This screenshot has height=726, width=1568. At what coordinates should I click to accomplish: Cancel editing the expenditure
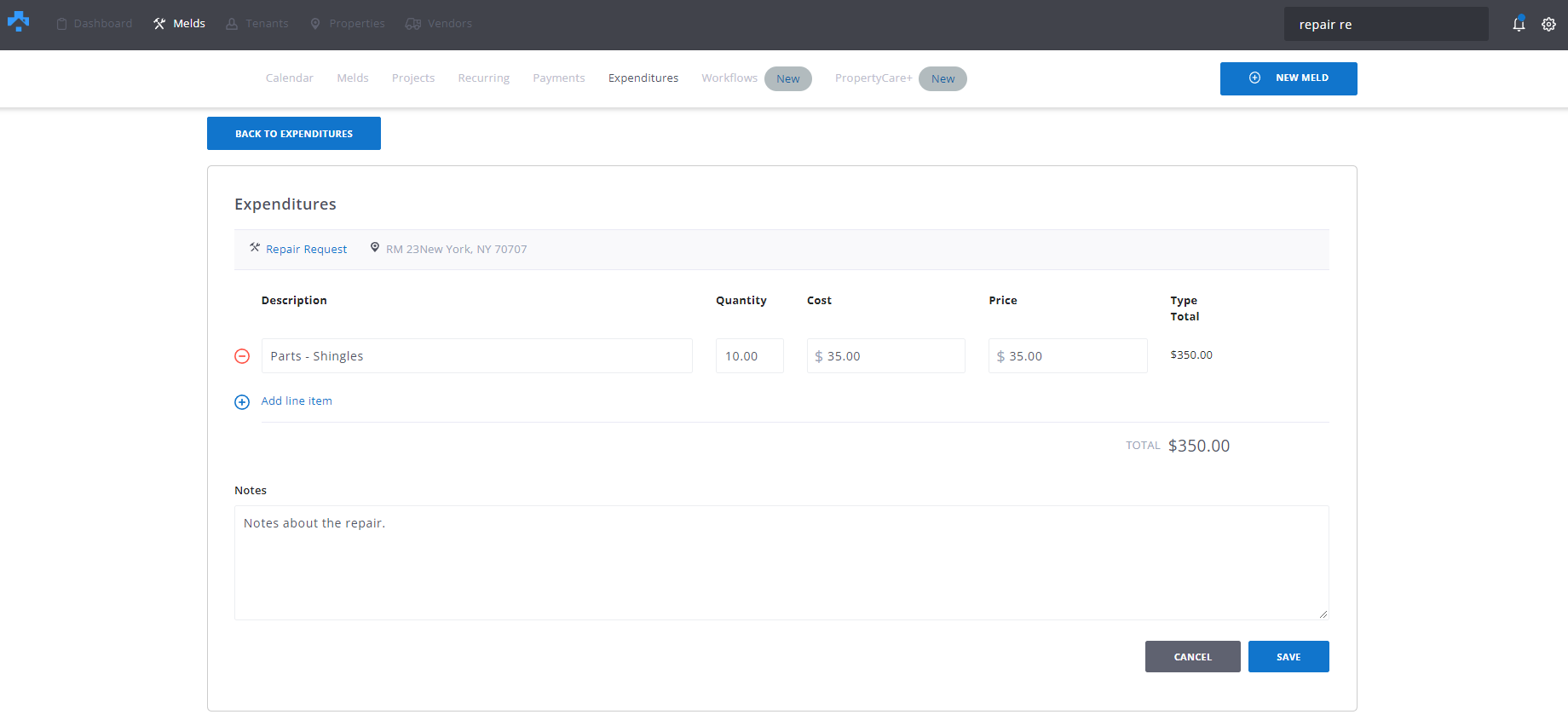1193,657
